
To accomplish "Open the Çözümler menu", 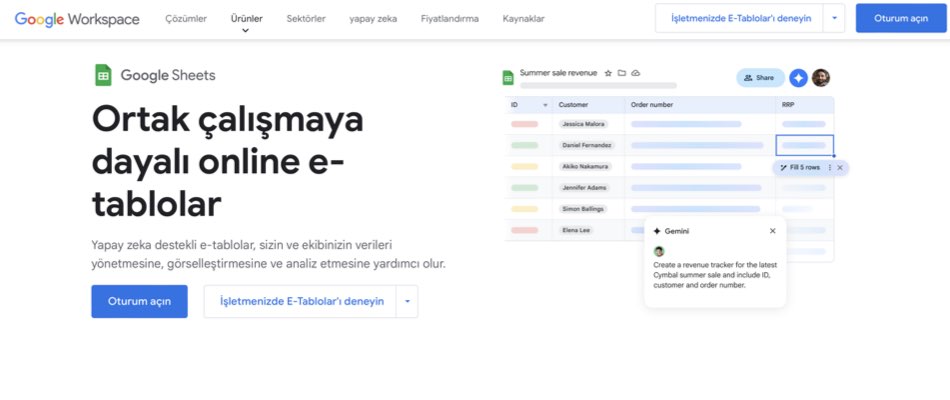I will click(x=187, y=18).
